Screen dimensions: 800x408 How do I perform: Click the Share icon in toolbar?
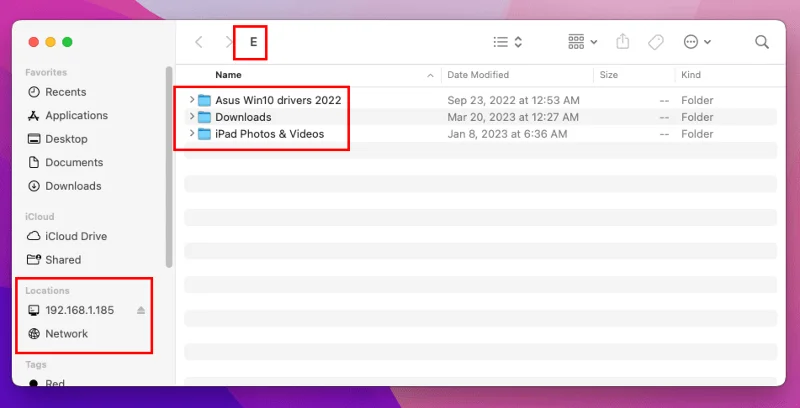(x=623, y=42)
